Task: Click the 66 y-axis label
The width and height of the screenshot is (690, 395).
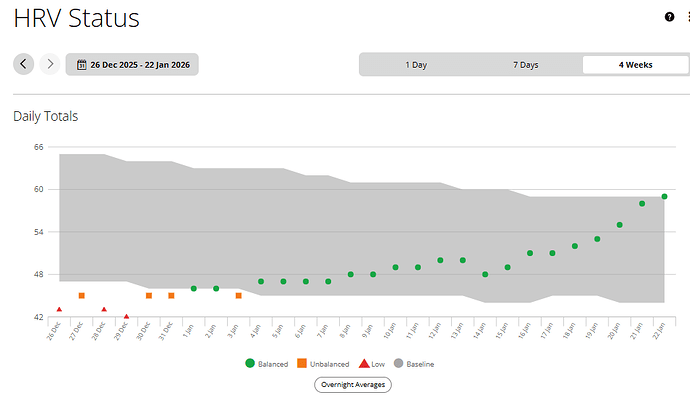Action: coord(39,147)
